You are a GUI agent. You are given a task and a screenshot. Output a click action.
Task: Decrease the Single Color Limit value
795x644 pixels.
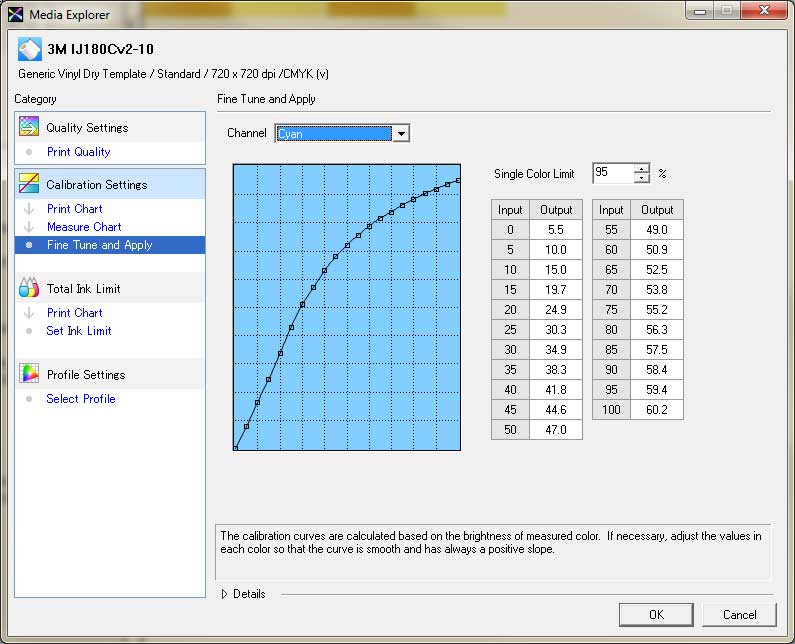pos(642,178)
